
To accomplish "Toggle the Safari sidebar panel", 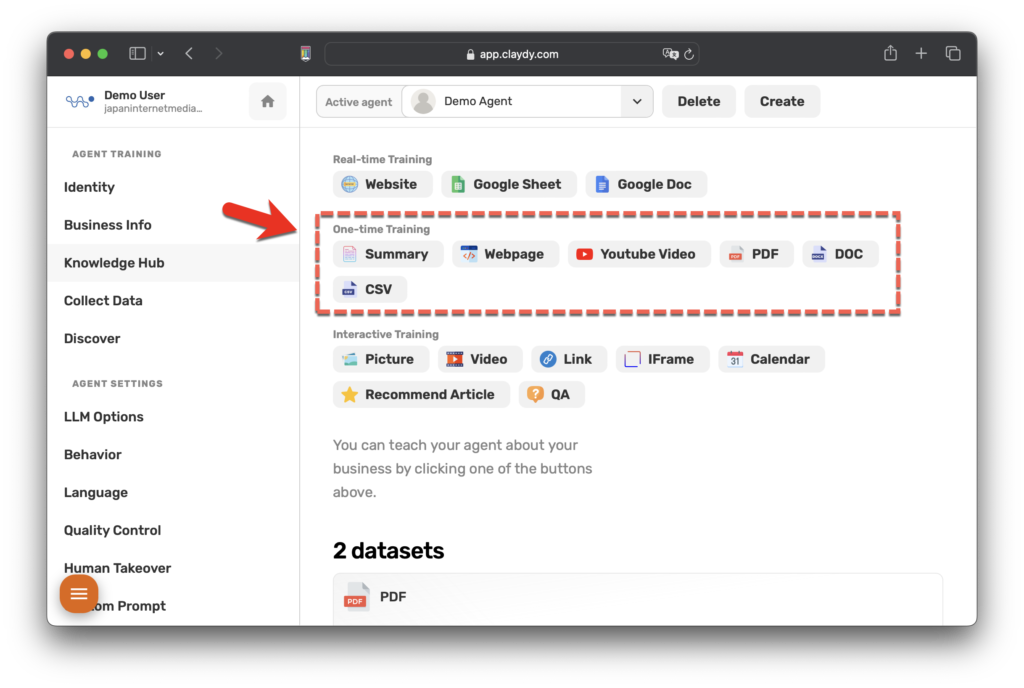I will [138, 54].
